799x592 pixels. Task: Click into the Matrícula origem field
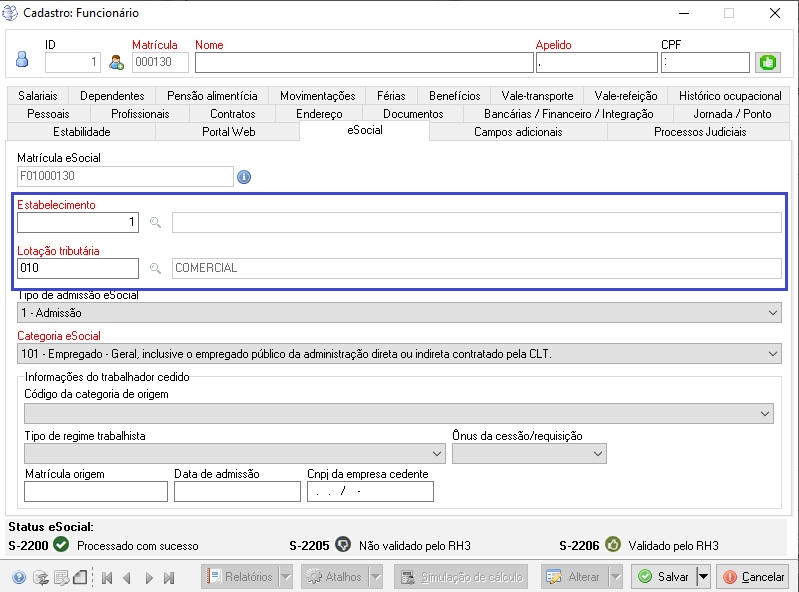pos(95,491)
